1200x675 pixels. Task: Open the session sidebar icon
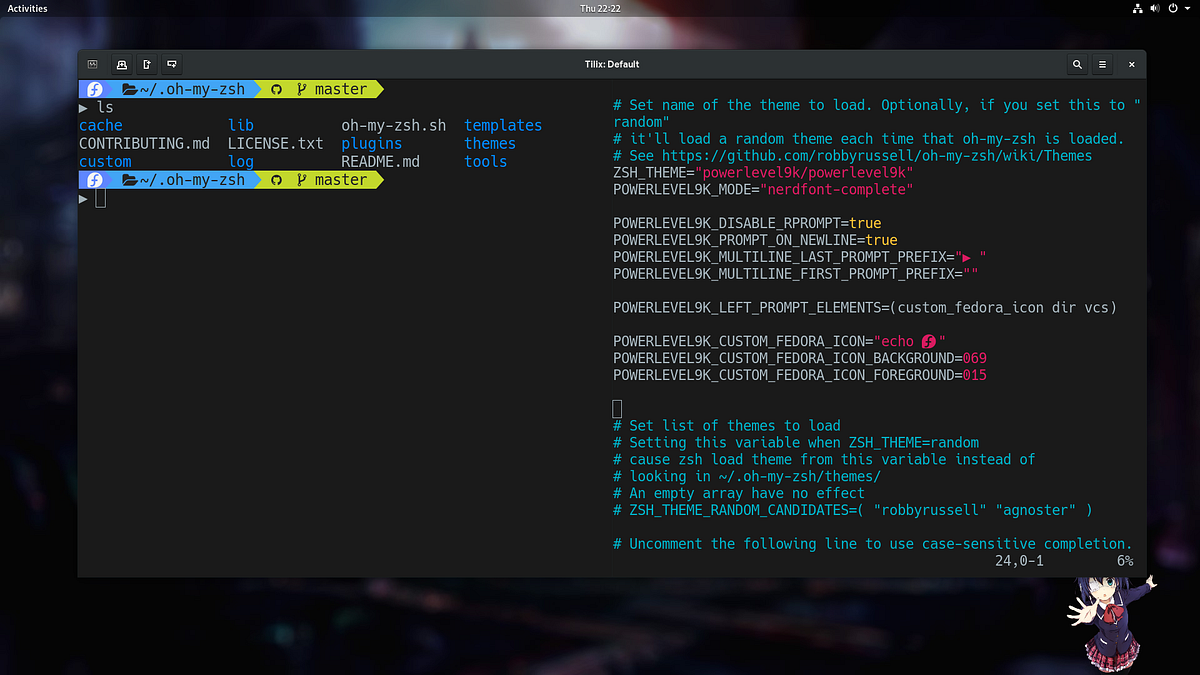click(x=92, y=64)
